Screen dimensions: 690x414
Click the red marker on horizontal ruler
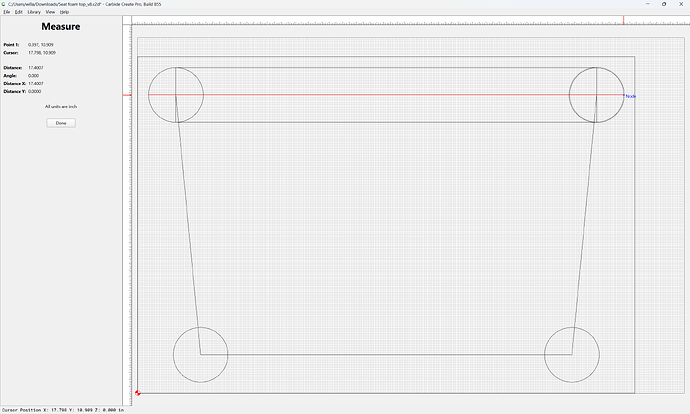[x=624, y=20]
